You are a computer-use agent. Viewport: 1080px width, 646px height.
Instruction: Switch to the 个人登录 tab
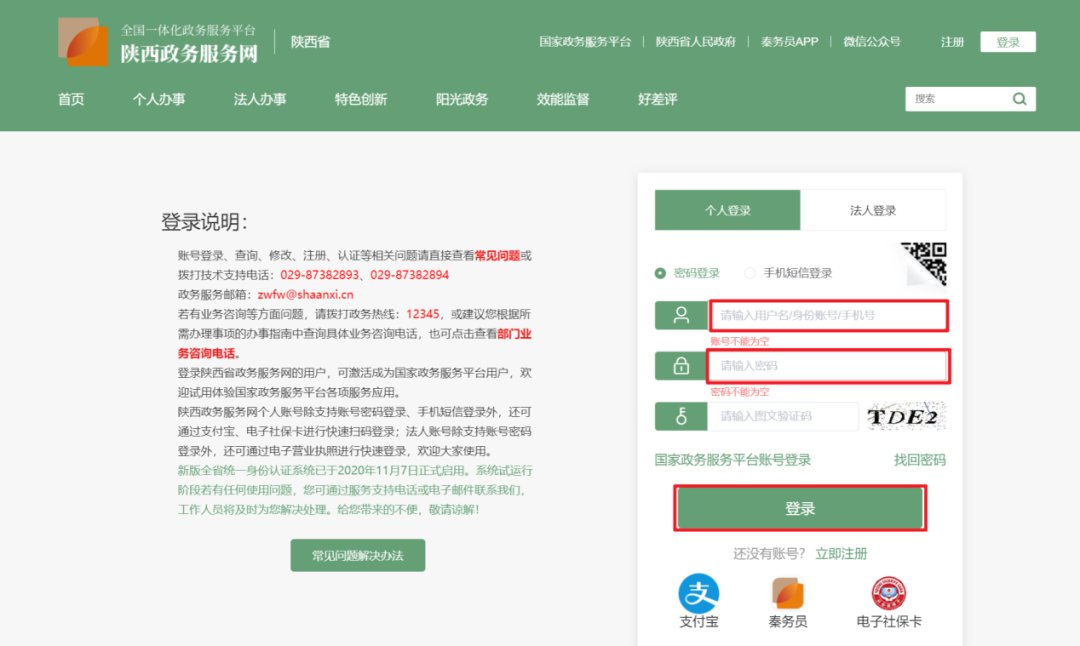727,210
